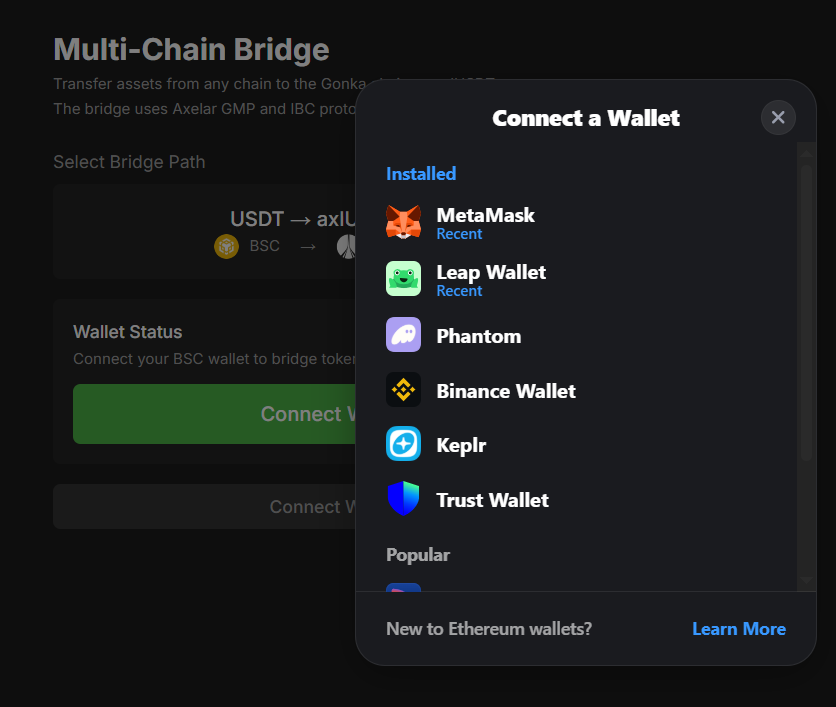836x707 pixels.
Task: Click the Keplr wallet icon
Action: [x=403, y=444]
